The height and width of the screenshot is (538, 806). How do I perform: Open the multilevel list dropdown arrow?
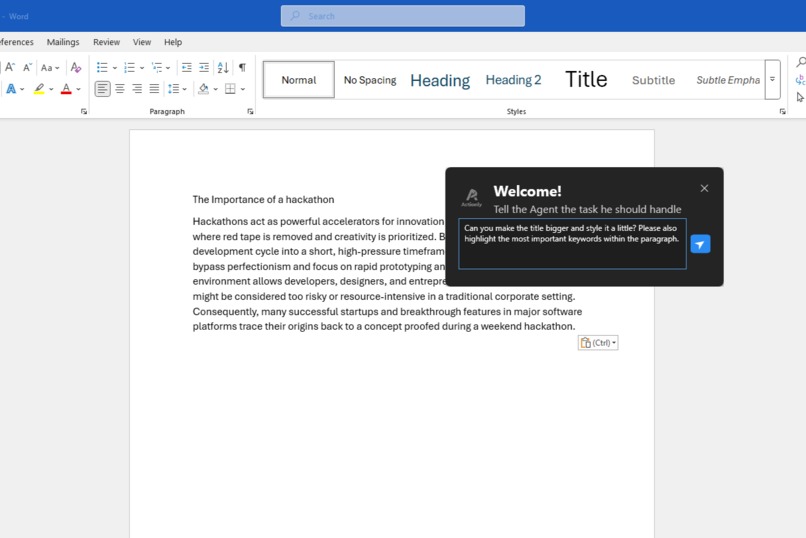pyautogui.click(x=168, y=68)
